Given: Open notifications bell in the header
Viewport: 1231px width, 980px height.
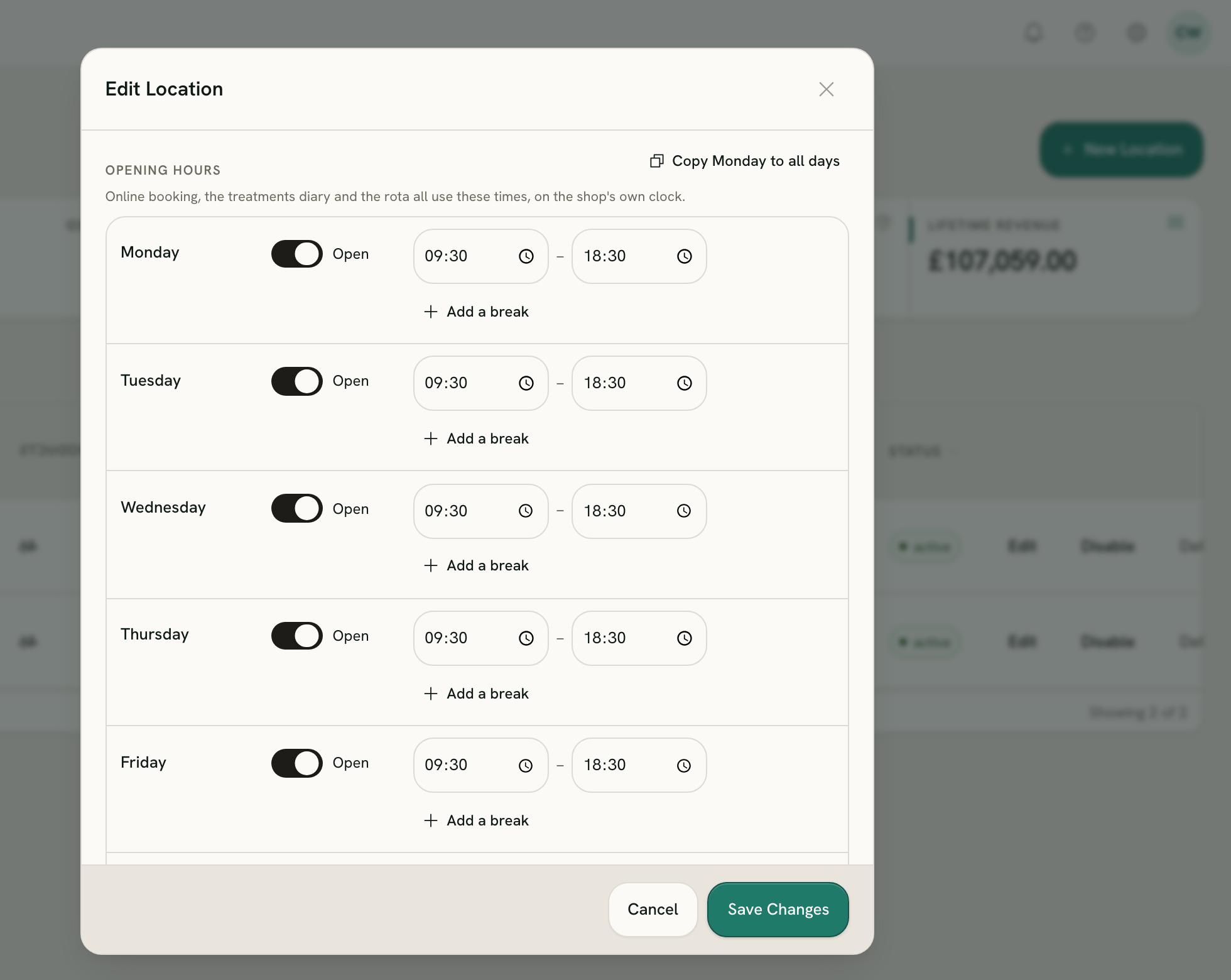Looking at the screenshot, I should 1034,33.
